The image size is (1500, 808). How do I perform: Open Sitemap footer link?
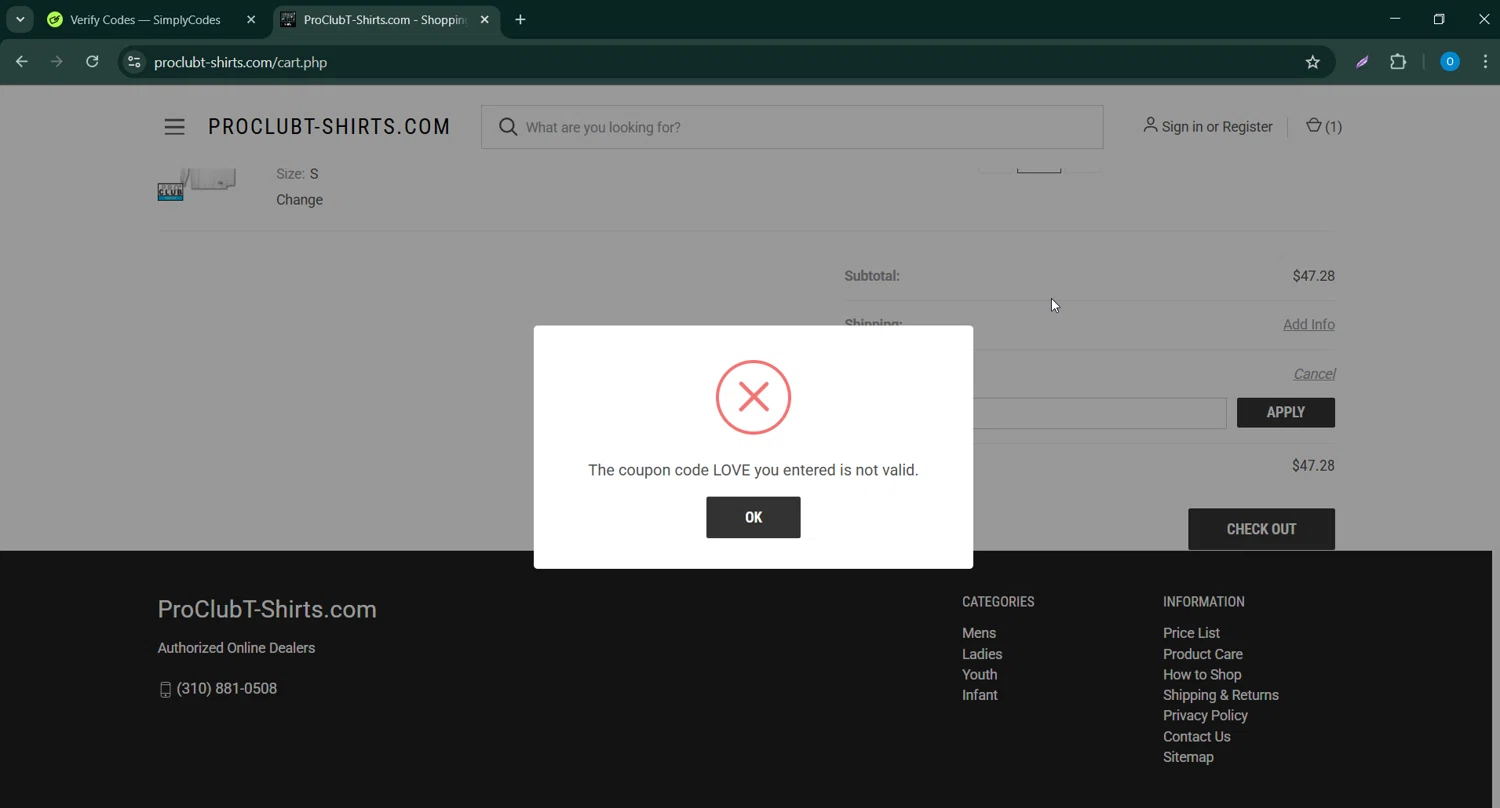(1188, 757)
